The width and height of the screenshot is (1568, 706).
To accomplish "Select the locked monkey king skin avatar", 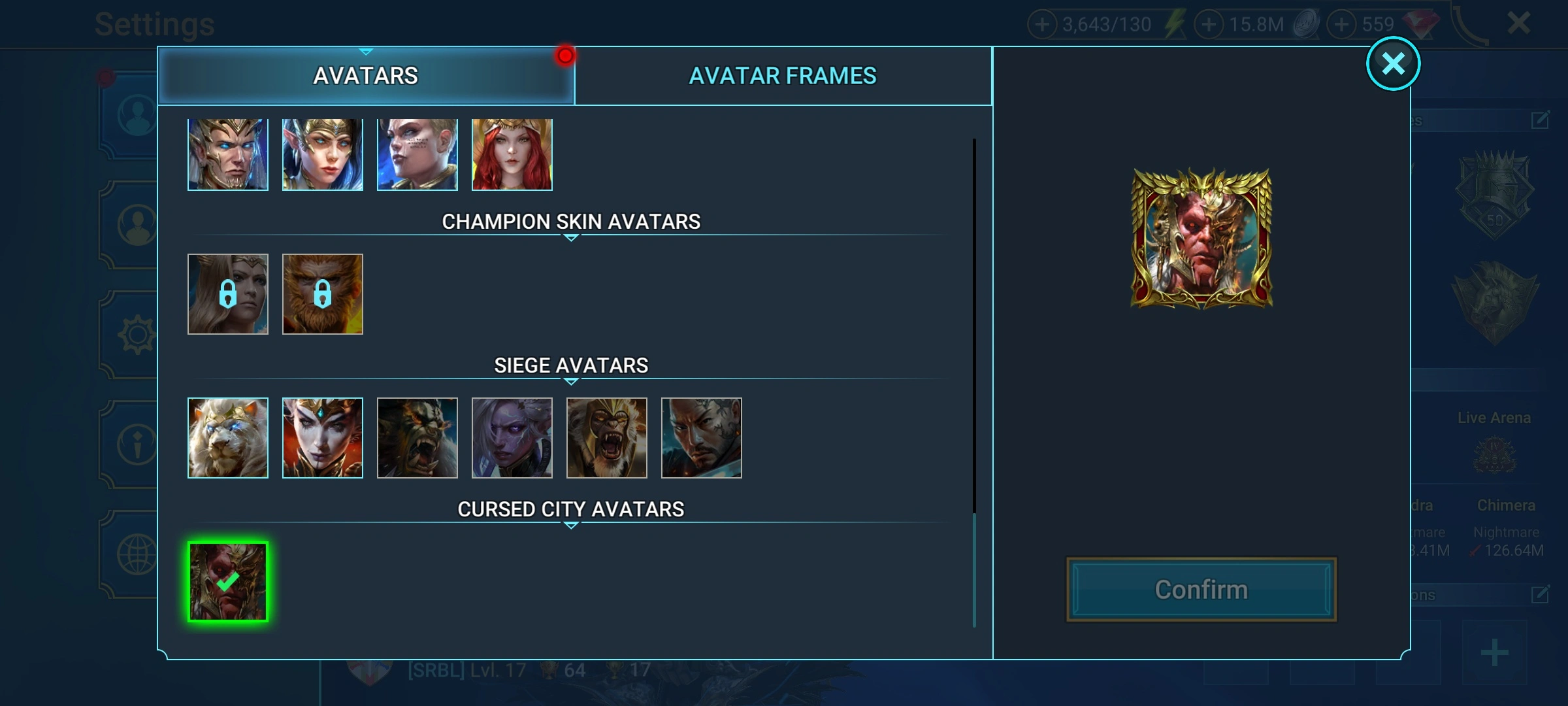I will (322, 294).
